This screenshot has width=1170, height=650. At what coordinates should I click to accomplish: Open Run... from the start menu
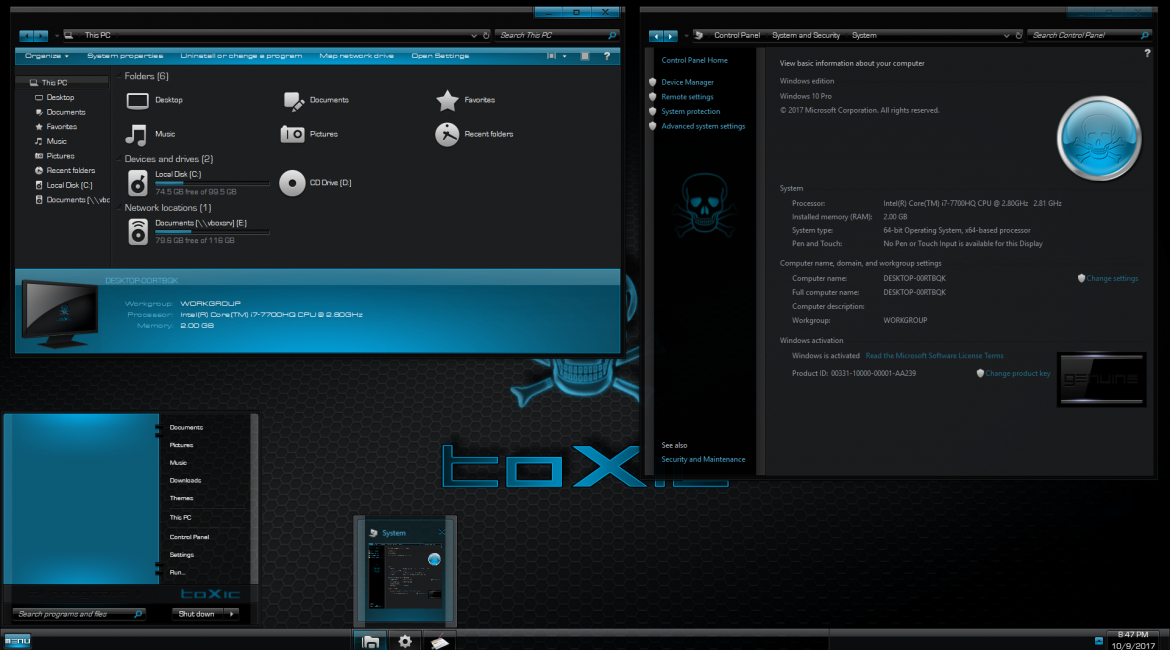177,572
